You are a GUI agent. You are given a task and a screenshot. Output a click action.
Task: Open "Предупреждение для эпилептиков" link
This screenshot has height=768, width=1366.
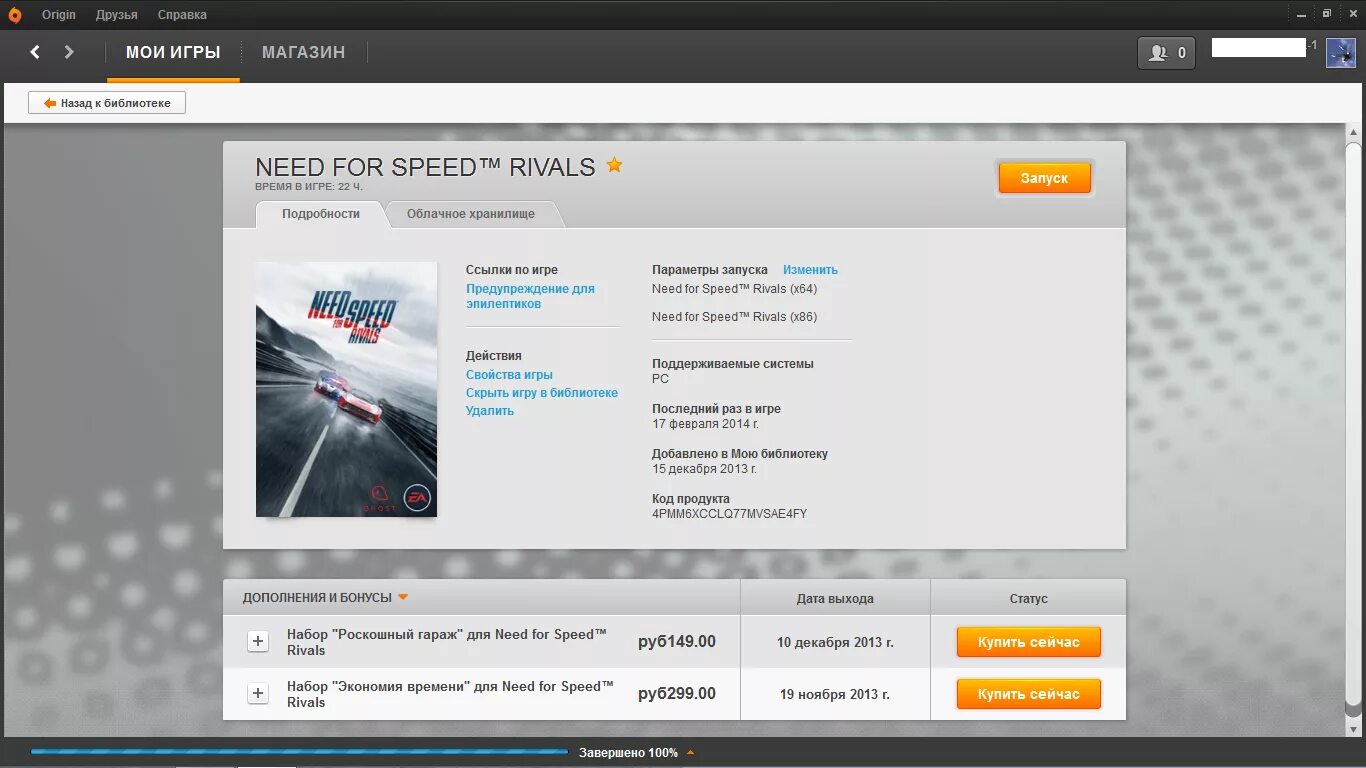click(530, 296)
